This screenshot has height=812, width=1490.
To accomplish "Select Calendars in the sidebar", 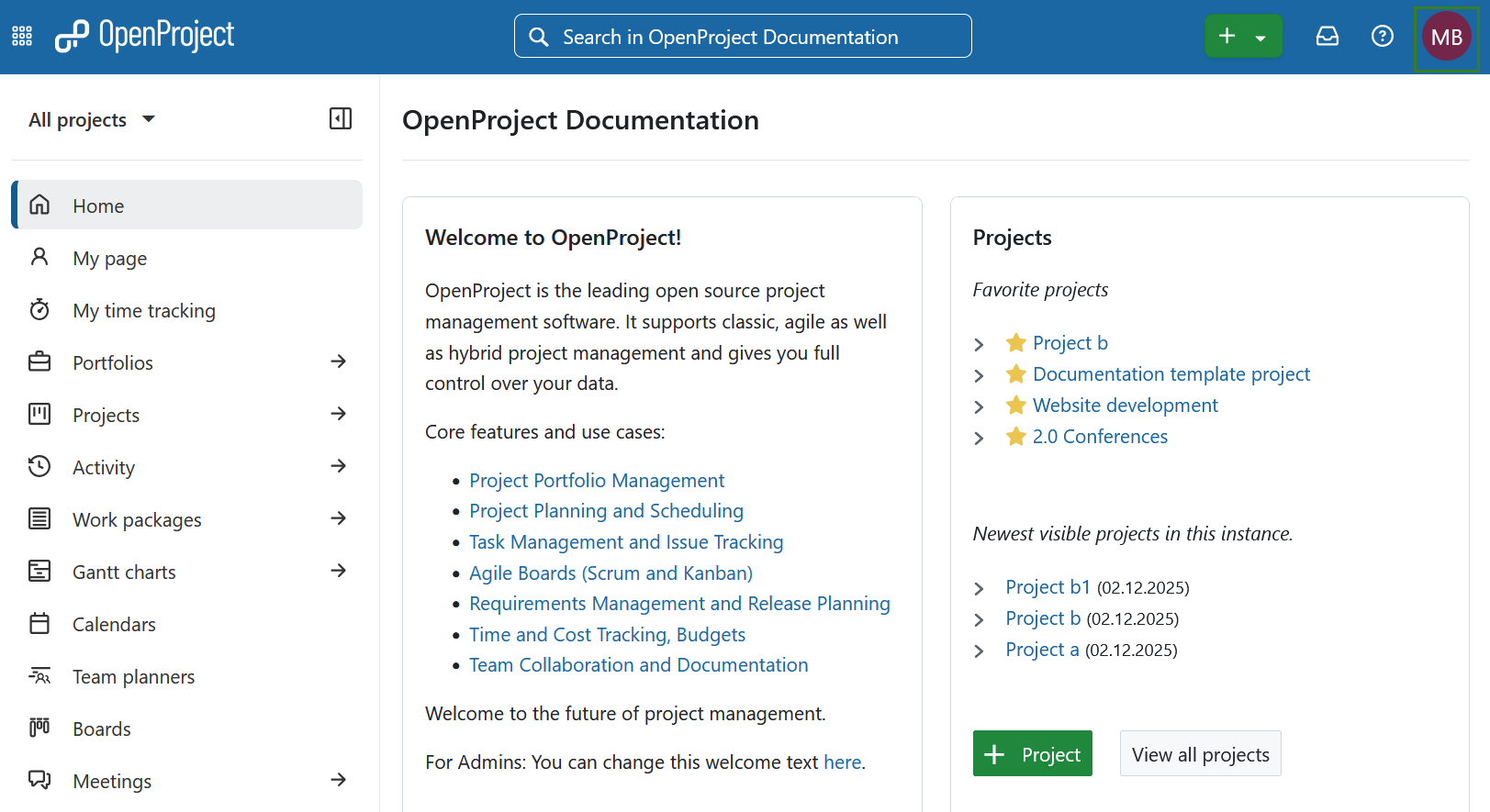I will click(187, 624).
